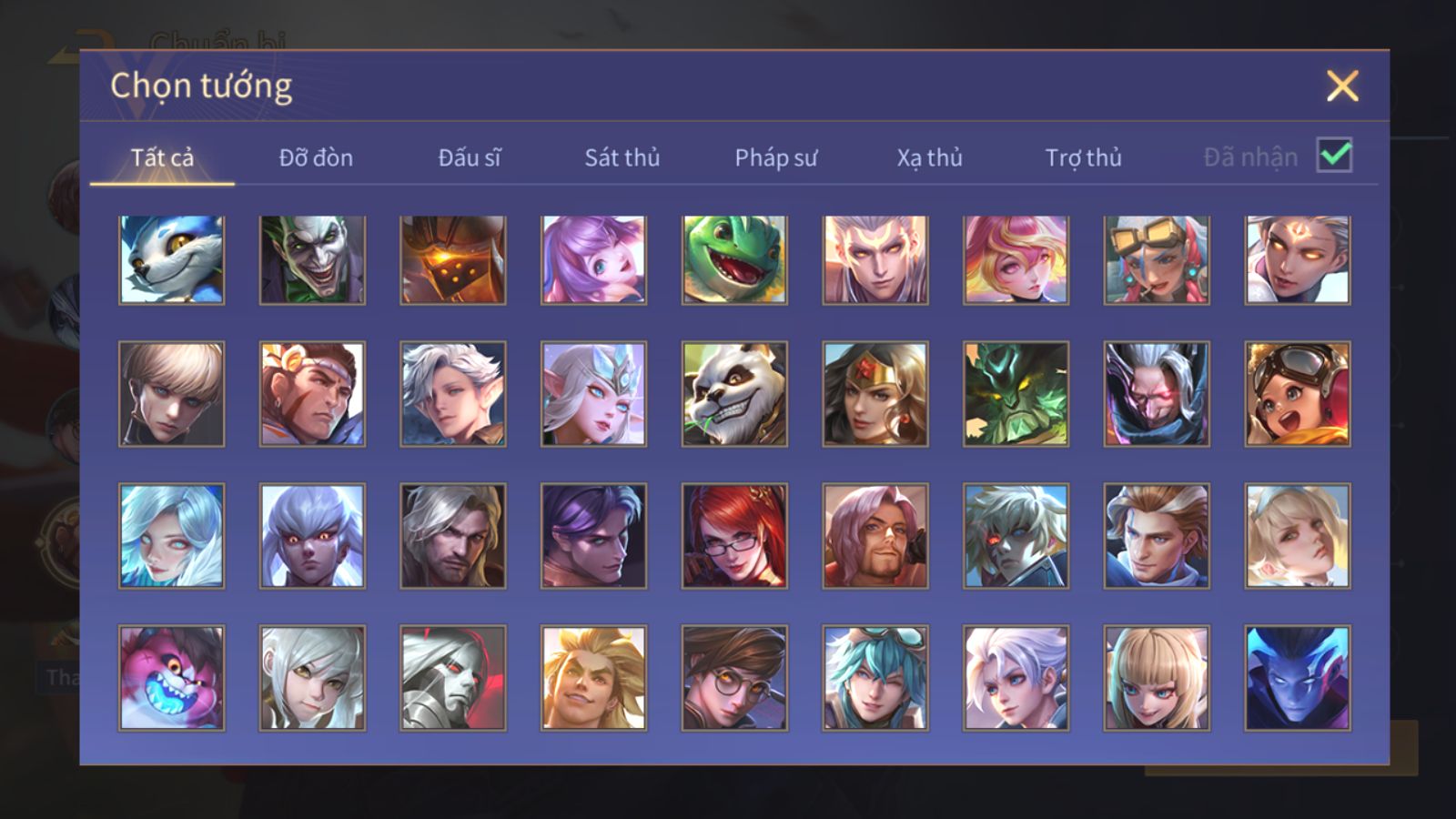Select the Joker hero portrait
This screenshot has height=819, width=1456.
[312, 260]
